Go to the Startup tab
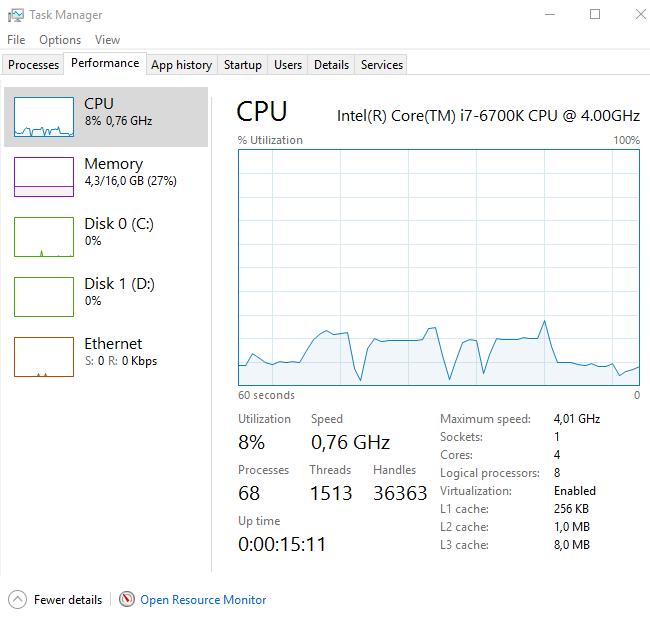650x623 pixels. point(242,65)
